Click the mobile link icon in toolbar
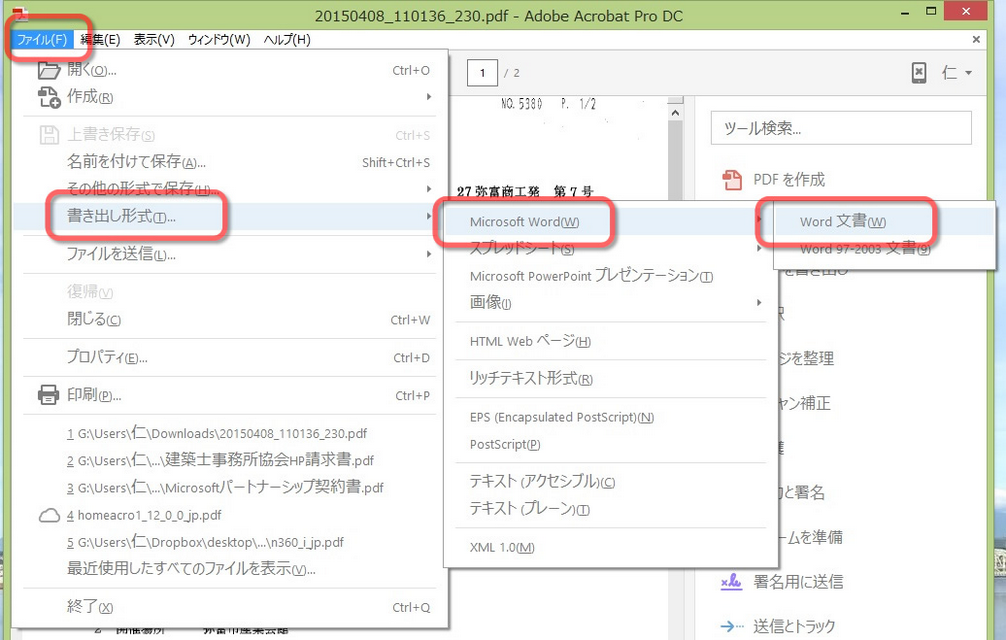The width and height of the screenshot is (1006, 640). (919, 72)
